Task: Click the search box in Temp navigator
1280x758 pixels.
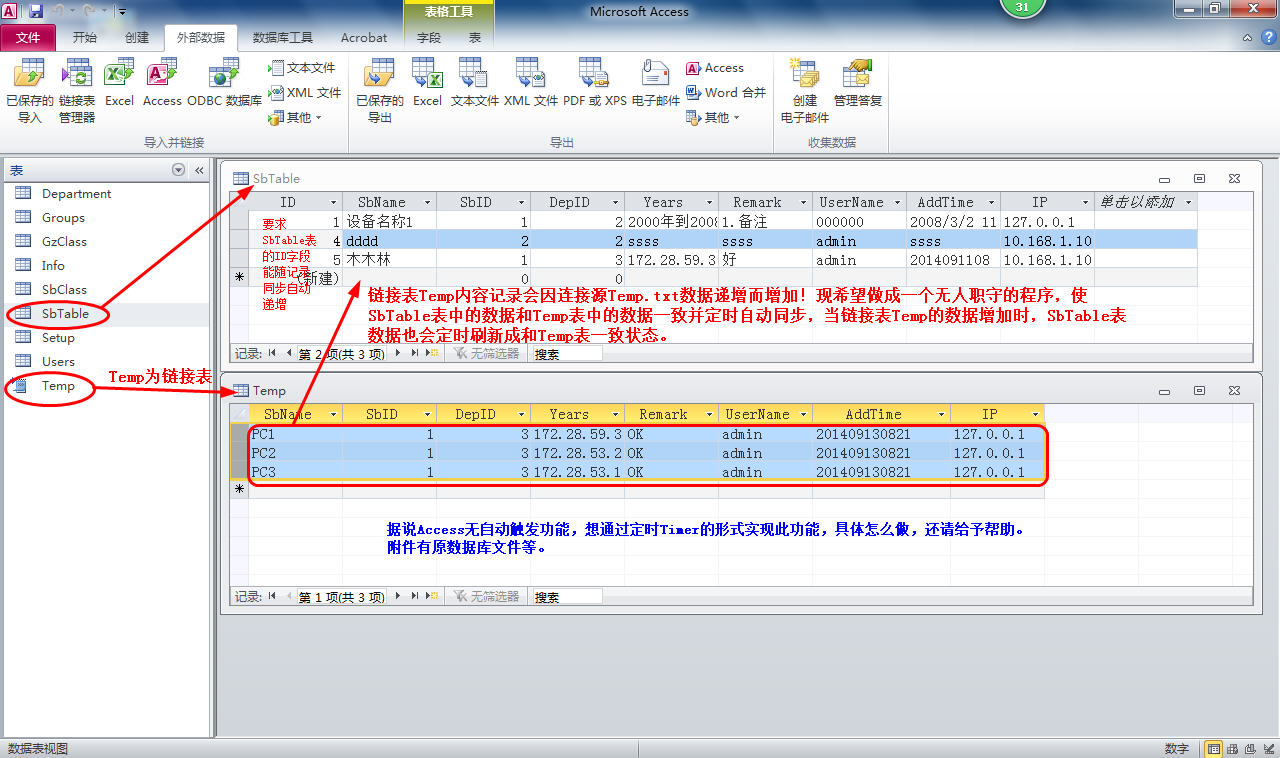Action: [x=567, y=596]
